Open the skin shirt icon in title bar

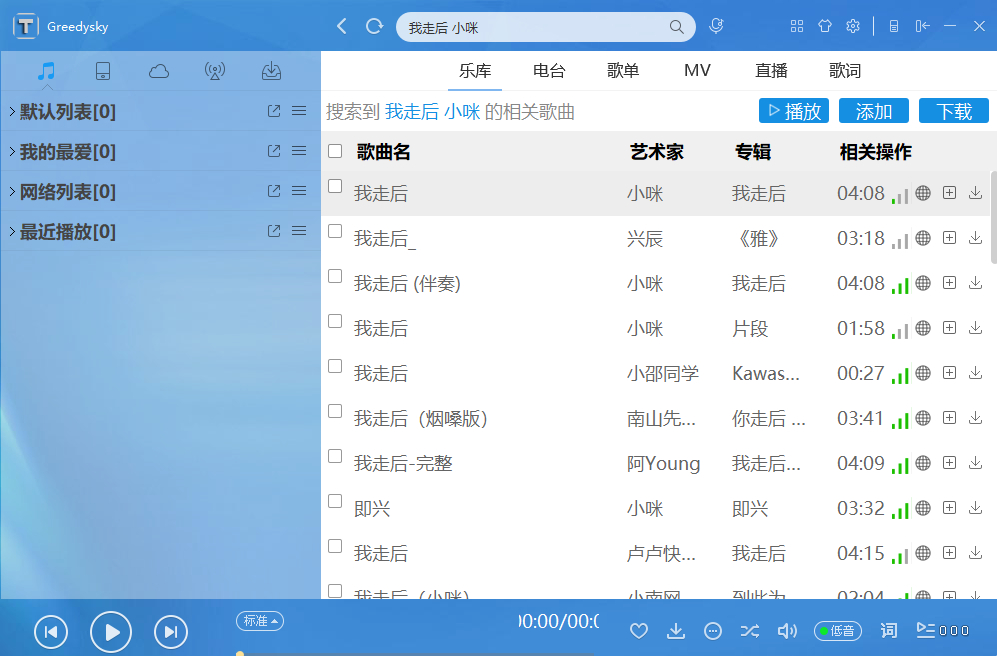coord(825,26)
